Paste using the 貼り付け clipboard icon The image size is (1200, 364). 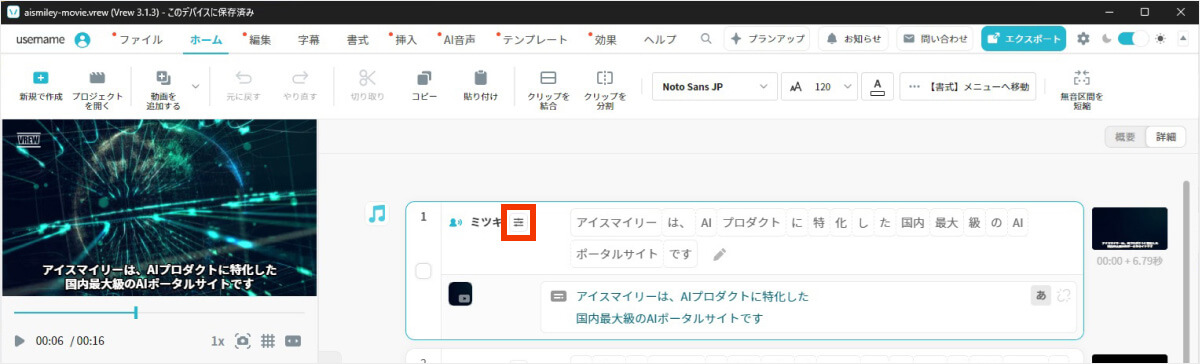[480, 78]
